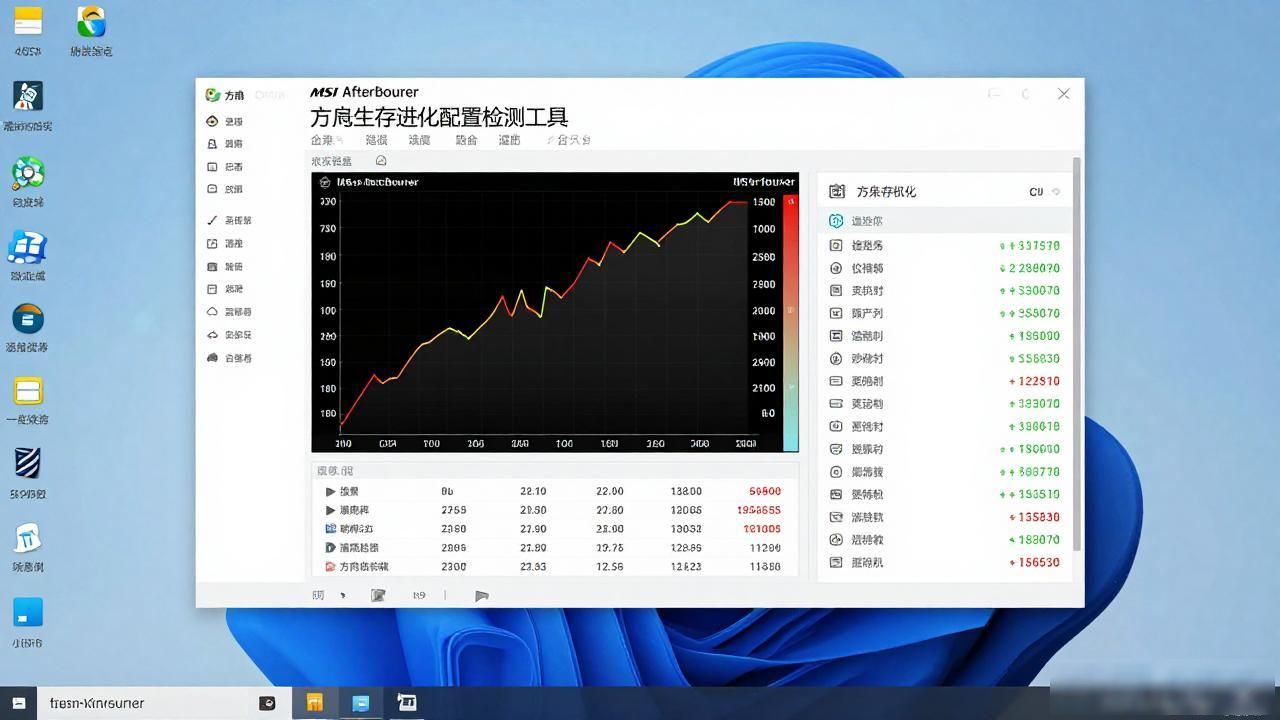The width and height of the screenshot is (1280, 720).
Task: Click the row icon next to the red 156530 value
Action: (836, 562)
